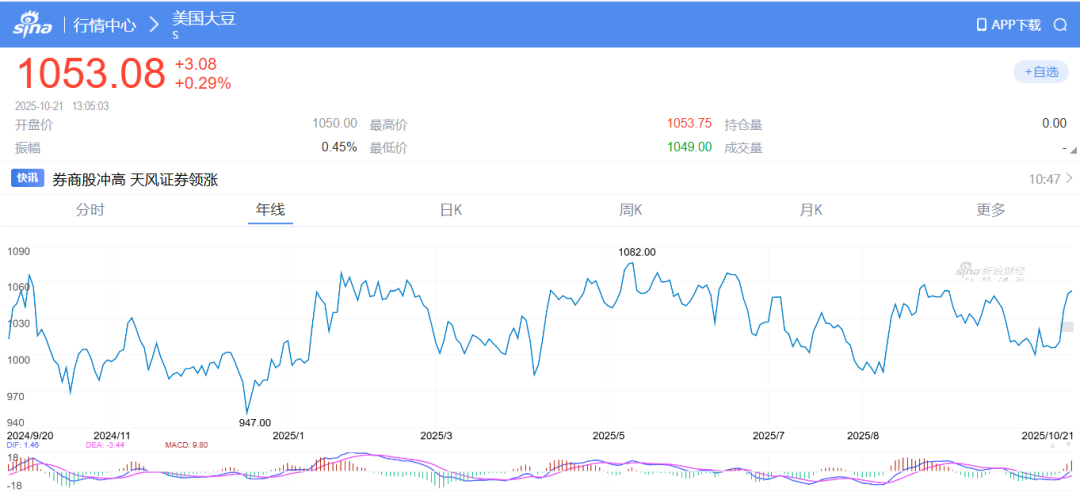Click the 美国大豆 title
1080x492 pixels.
(x=205, y=19)
